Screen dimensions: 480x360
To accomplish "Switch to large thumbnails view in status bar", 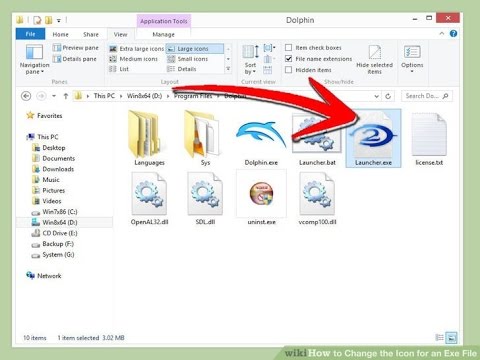I will pyautogui.click(x=451, y=338).
